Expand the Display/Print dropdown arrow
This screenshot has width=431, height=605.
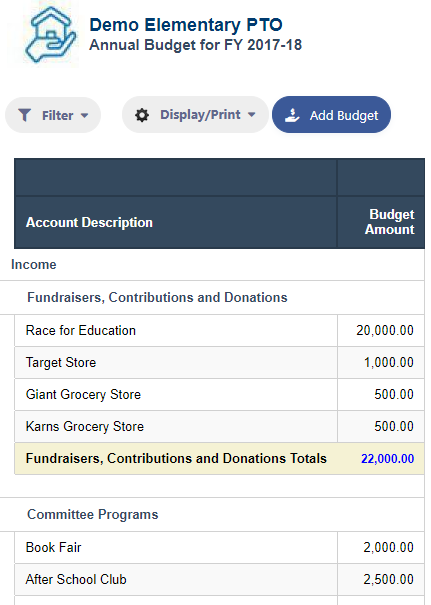pyautogui.click(x=252, y=115)
